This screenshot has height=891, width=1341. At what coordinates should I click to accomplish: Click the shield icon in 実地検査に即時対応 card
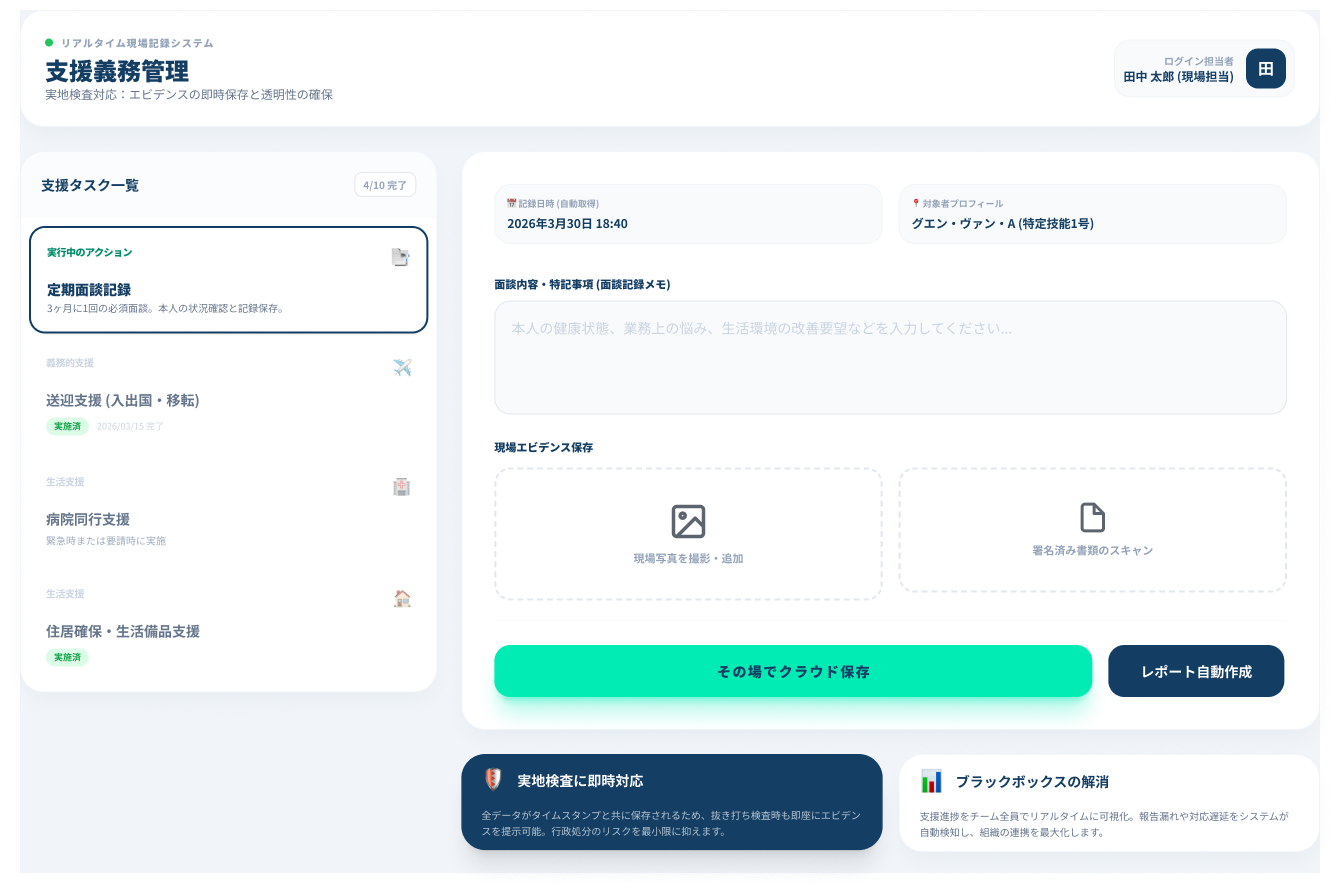click(492, 780)
